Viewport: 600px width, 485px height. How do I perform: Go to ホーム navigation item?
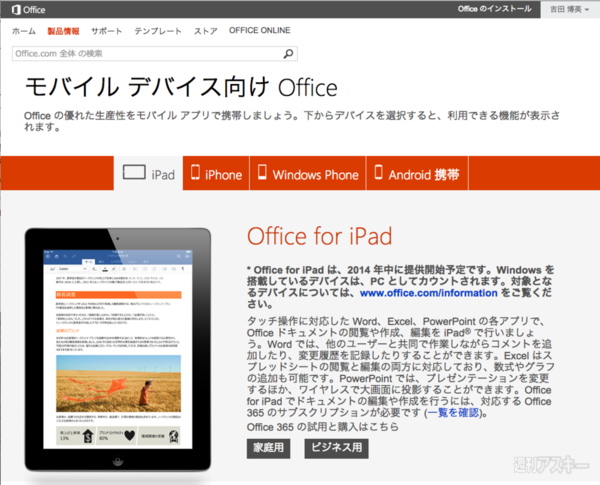(24, 31)
